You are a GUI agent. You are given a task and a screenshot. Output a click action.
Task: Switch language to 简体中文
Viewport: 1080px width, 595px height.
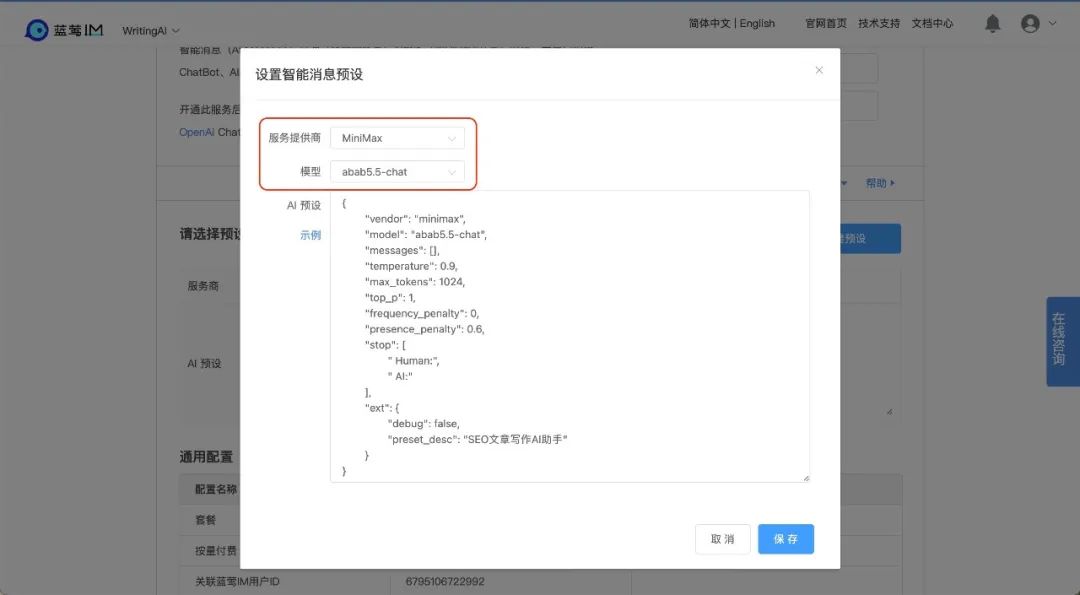click(x=709, y=23)
